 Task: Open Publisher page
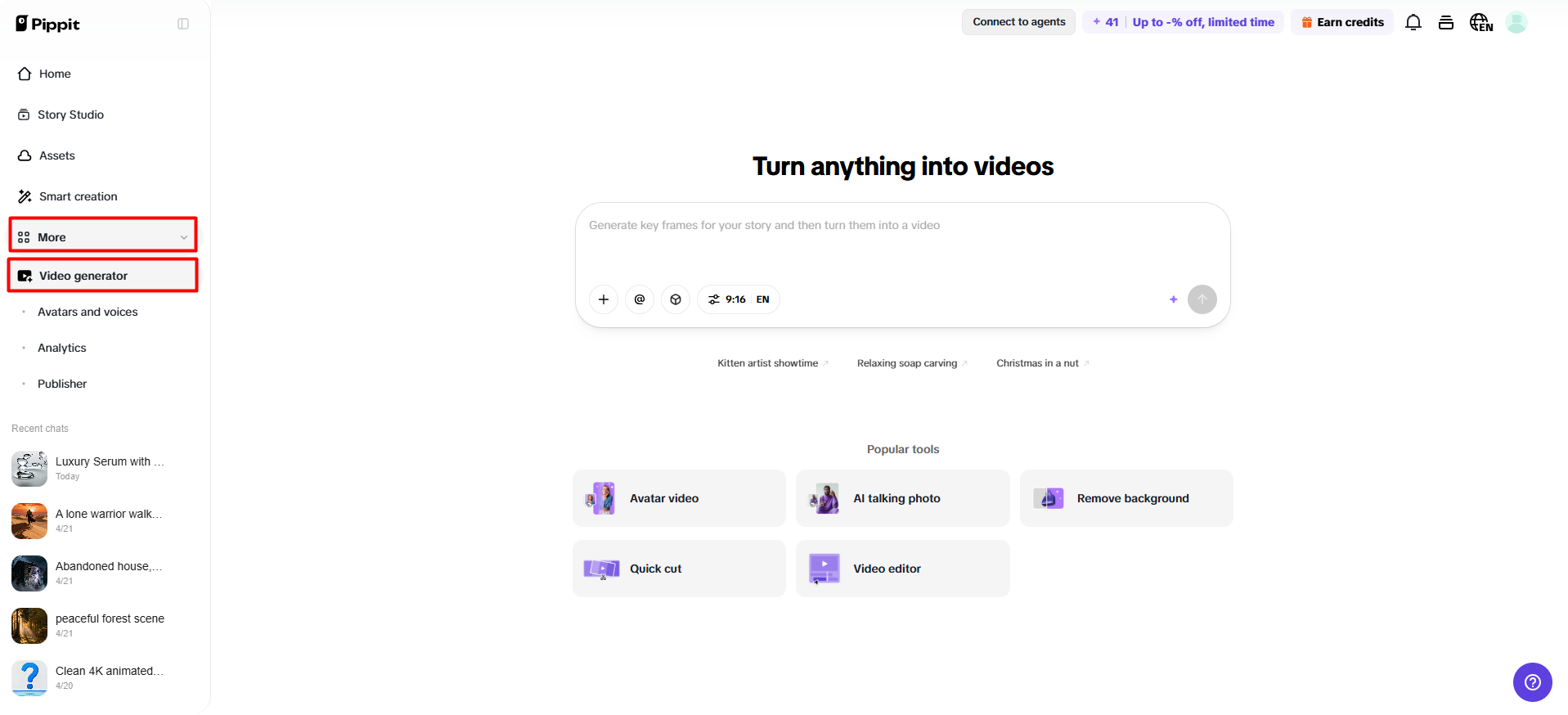click(62, 384)
